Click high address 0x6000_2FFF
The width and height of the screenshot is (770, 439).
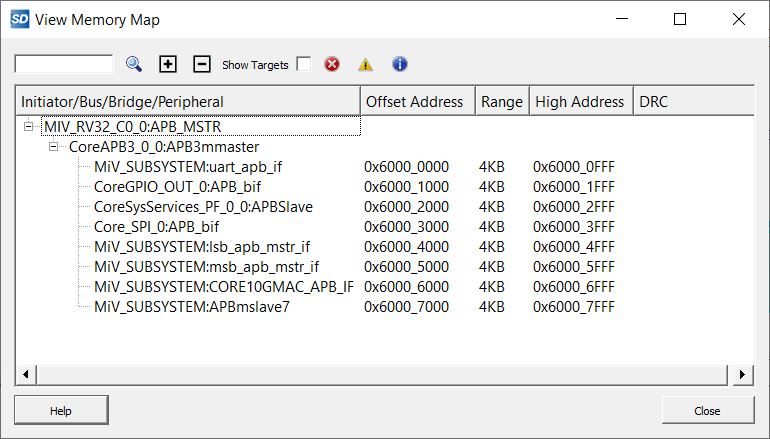coord(574,207)
